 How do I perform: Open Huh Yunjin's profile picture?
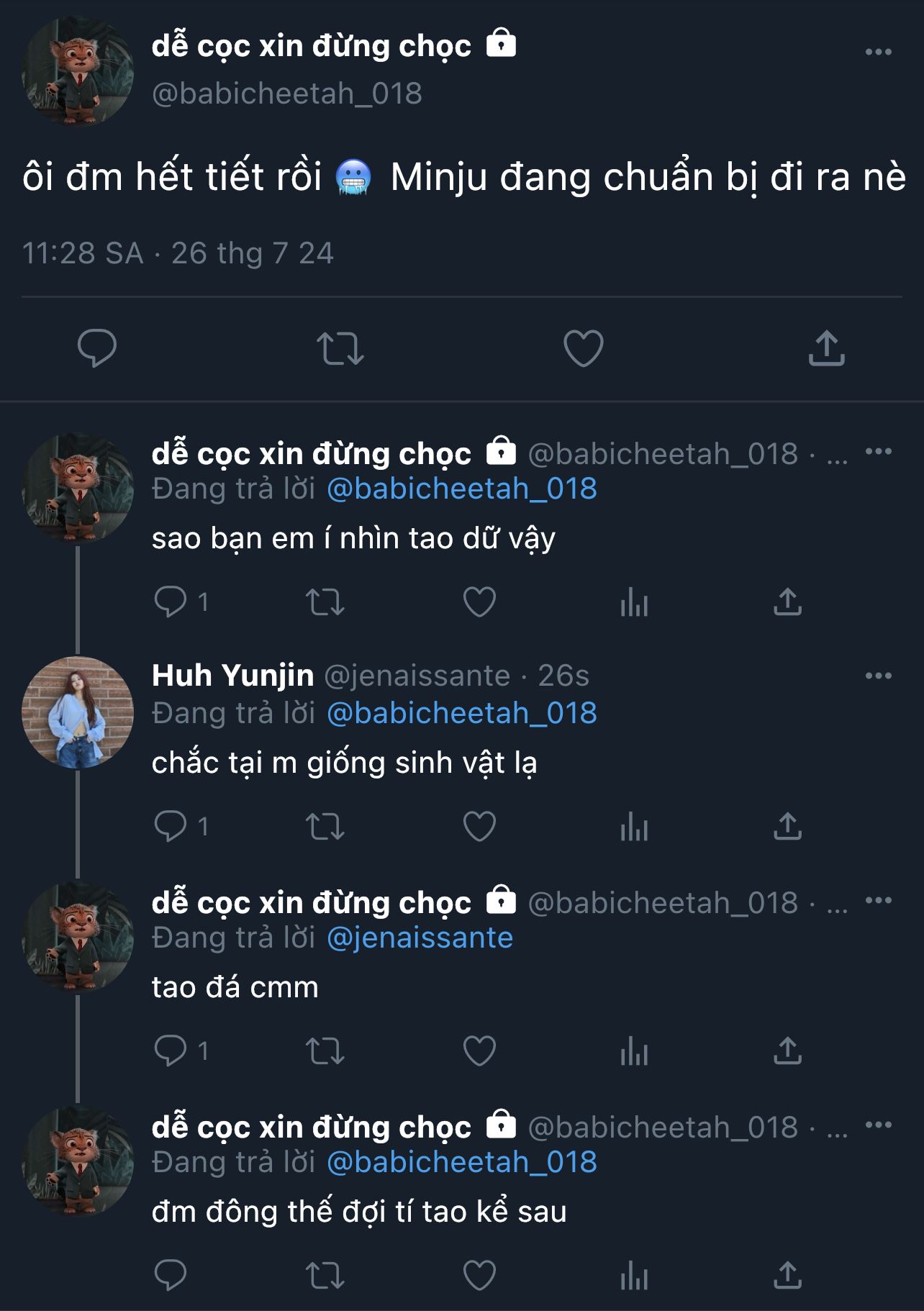click(x=78, y=712)
